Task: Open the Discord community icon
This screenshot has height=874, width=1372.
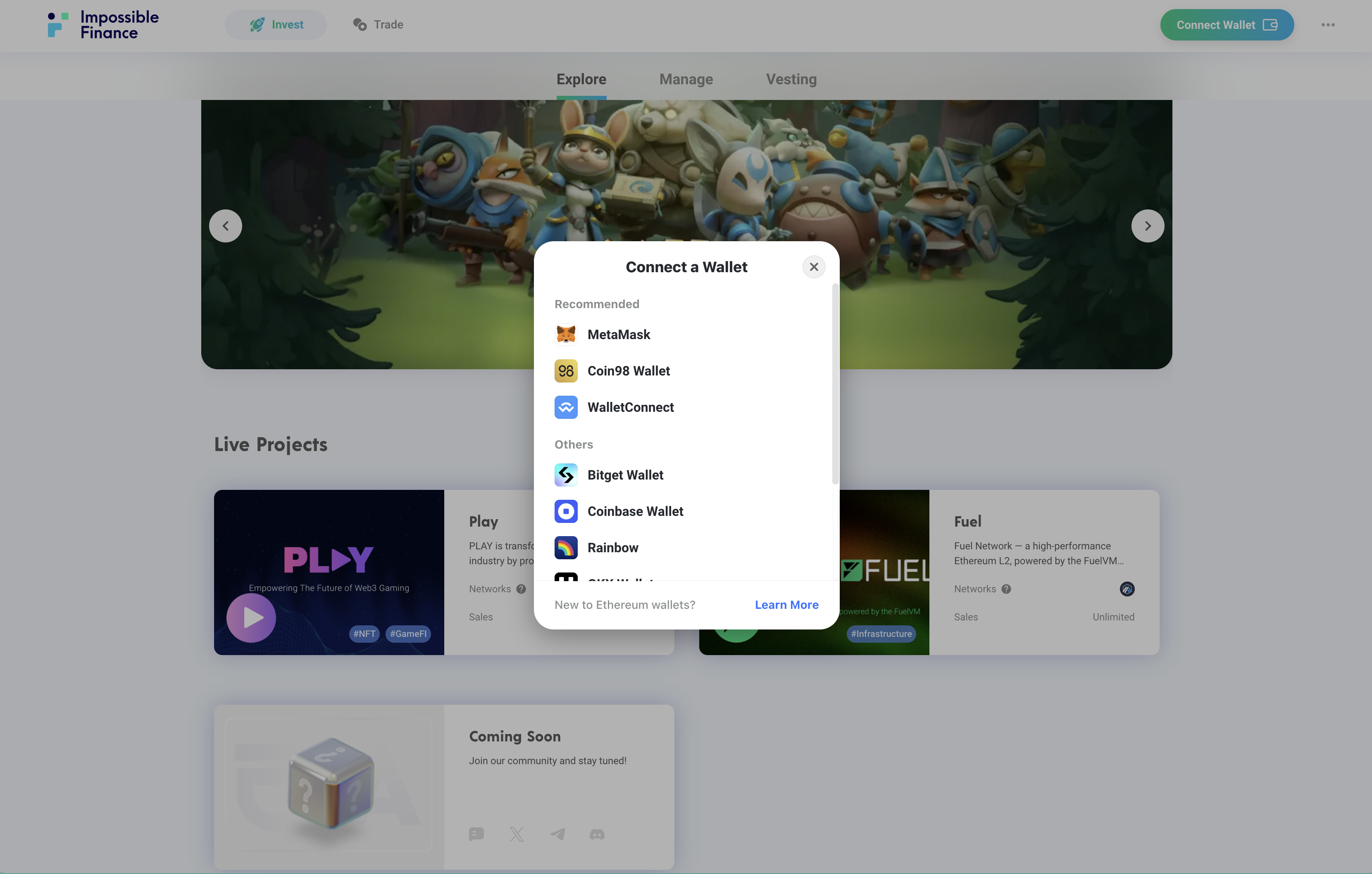Action: (x=597, y=834)
